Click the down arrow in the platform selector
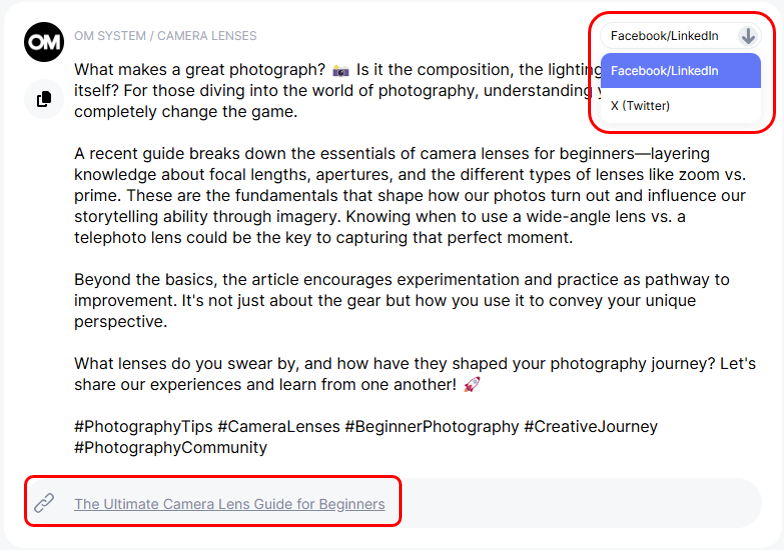784x550 pixels. [748, 36]
